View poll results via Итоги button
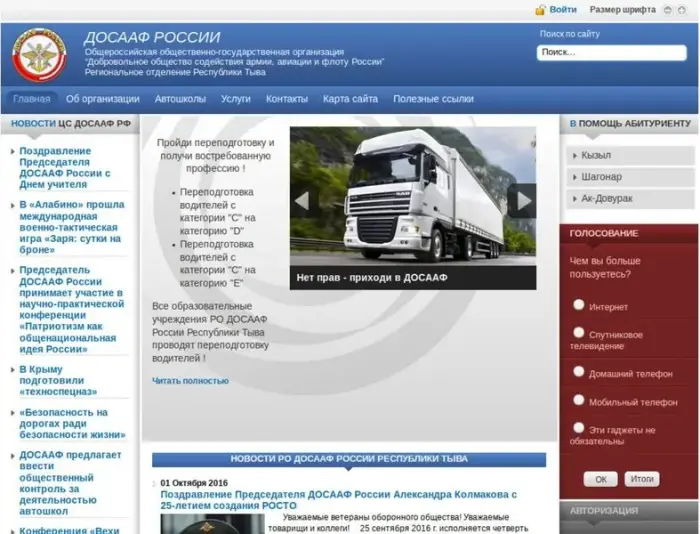 click(x=642, y=479)
